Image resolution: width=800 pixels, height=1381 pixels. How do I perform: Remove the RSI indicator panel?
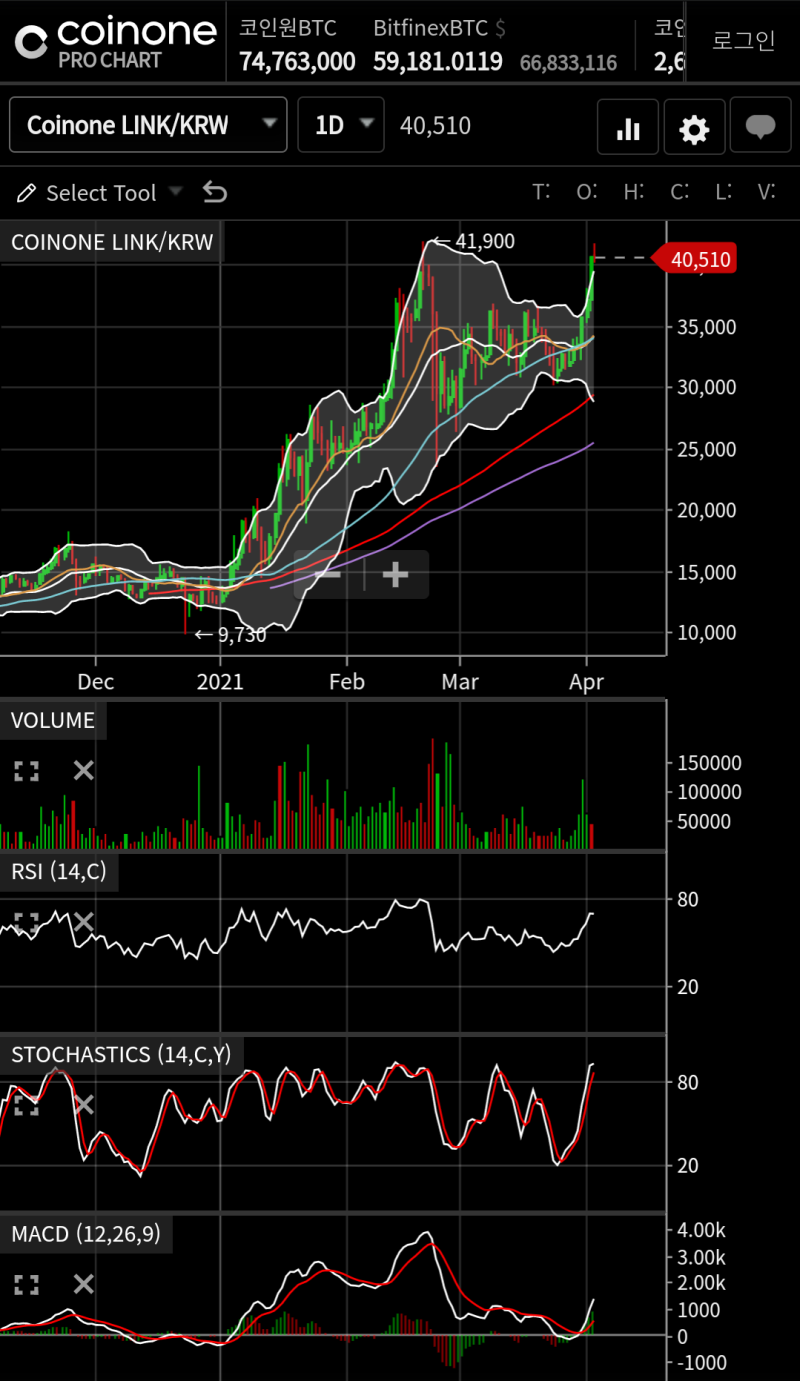[83, 922]
